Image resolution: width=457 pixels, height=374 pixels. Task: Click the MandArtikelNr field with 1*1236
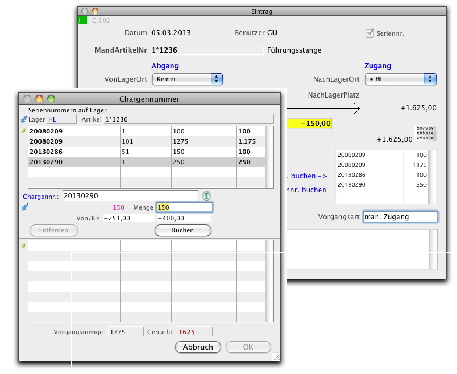(207, 50)
